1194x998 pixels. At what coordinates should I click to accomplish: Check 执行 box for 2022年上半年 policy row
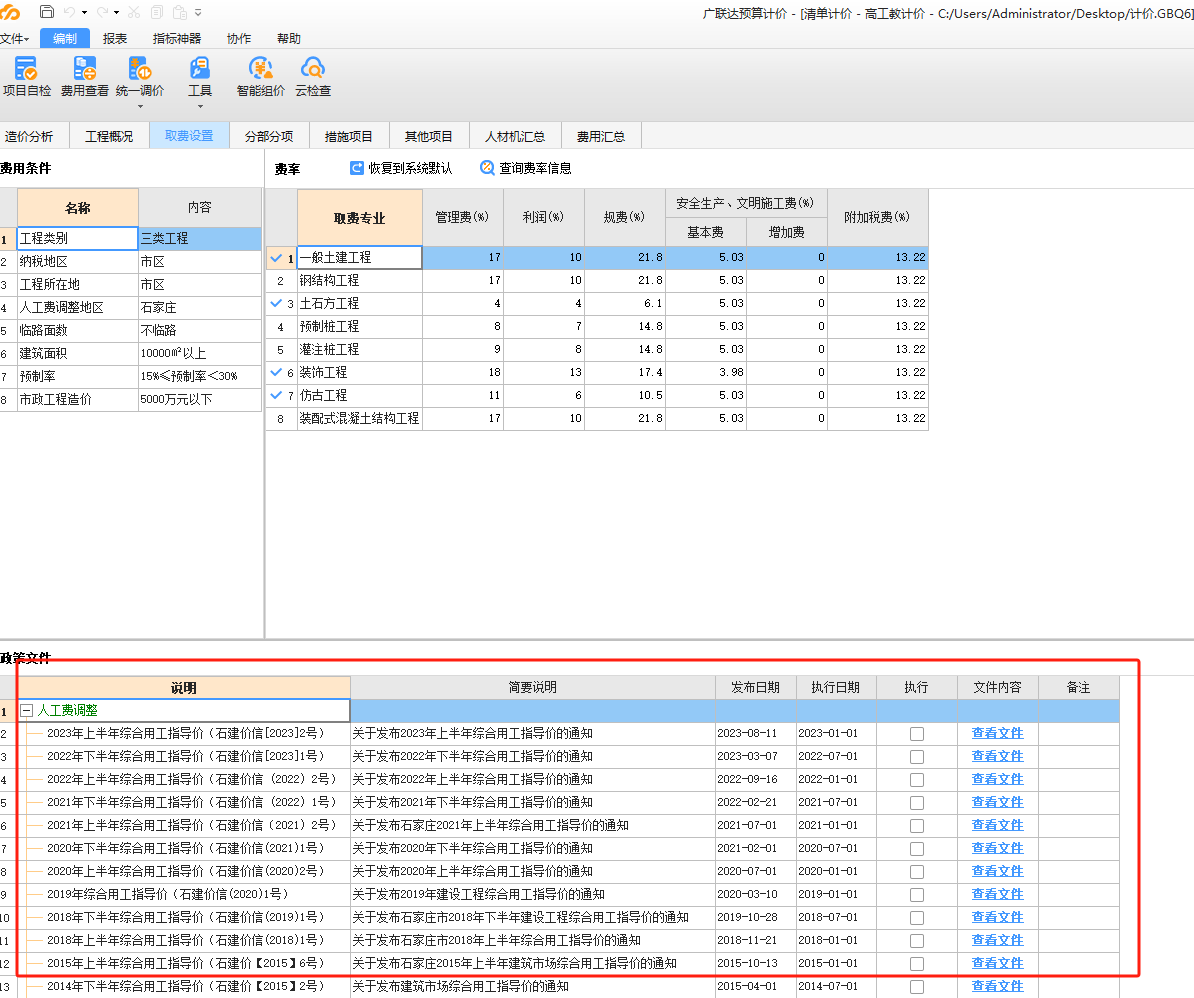[917, 780]
